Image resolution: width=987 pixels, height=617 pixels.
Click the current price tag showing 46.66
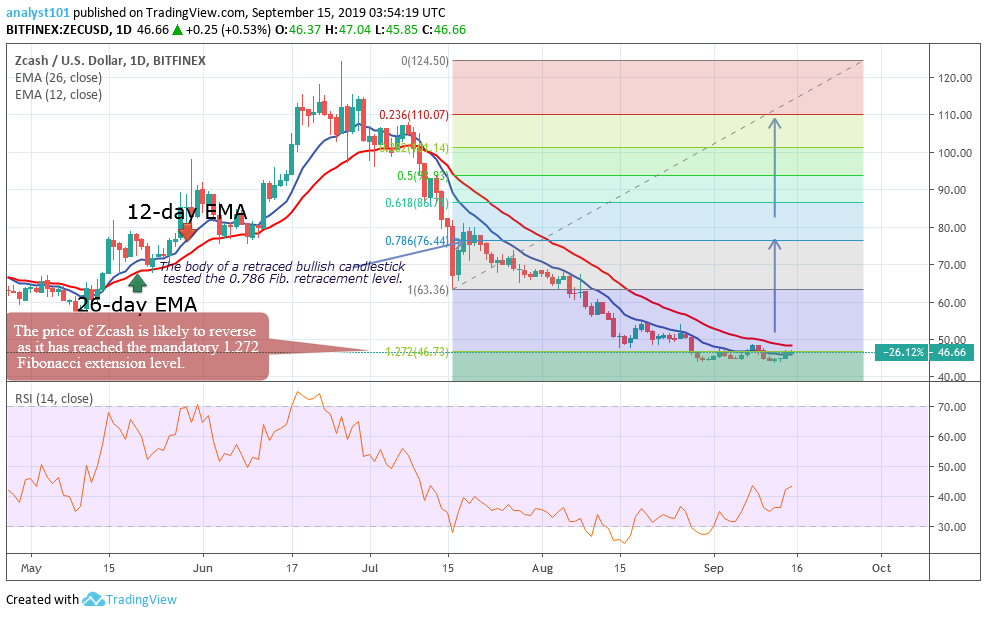[952, 351]
